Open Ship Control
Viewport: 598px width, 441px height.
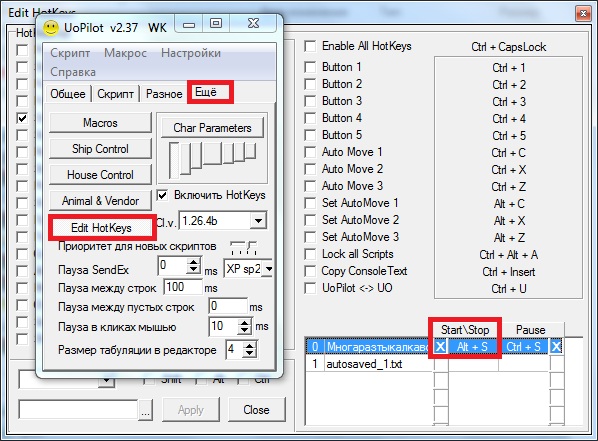[100, 149]
